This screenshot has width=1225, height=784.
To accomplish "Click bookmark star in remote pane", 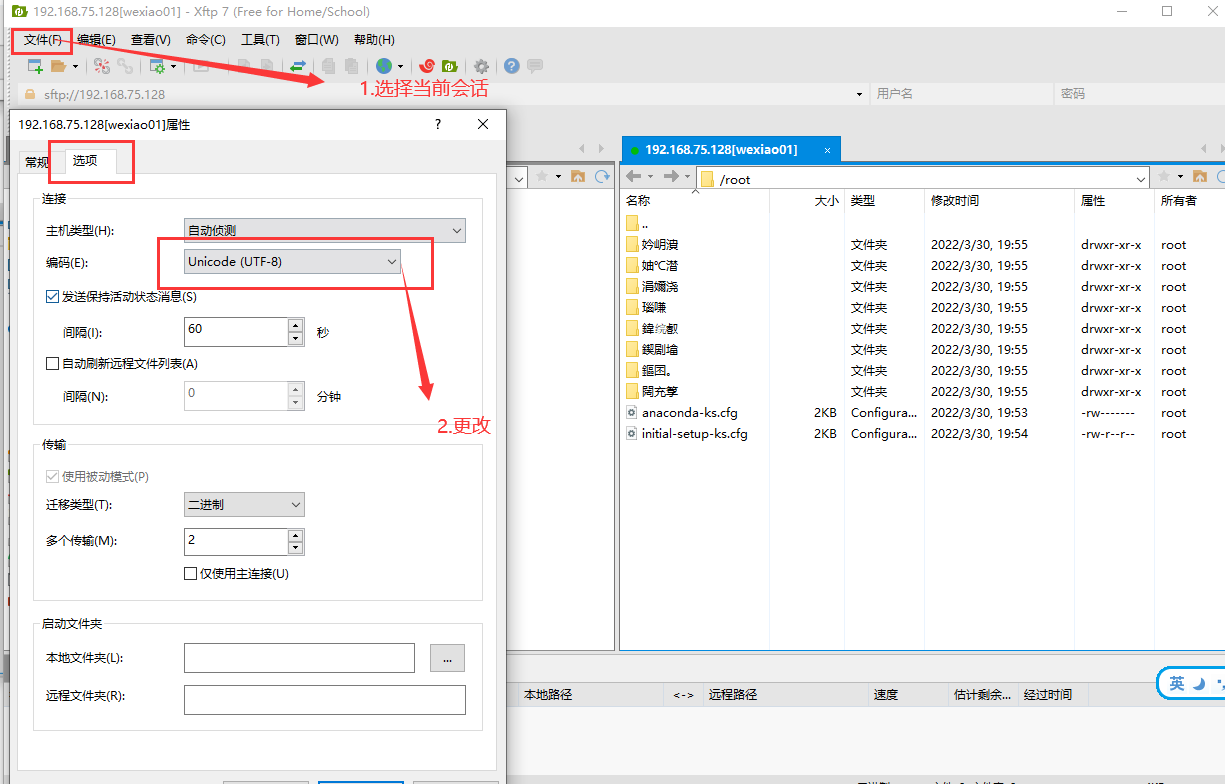I will coord(1166,176).
